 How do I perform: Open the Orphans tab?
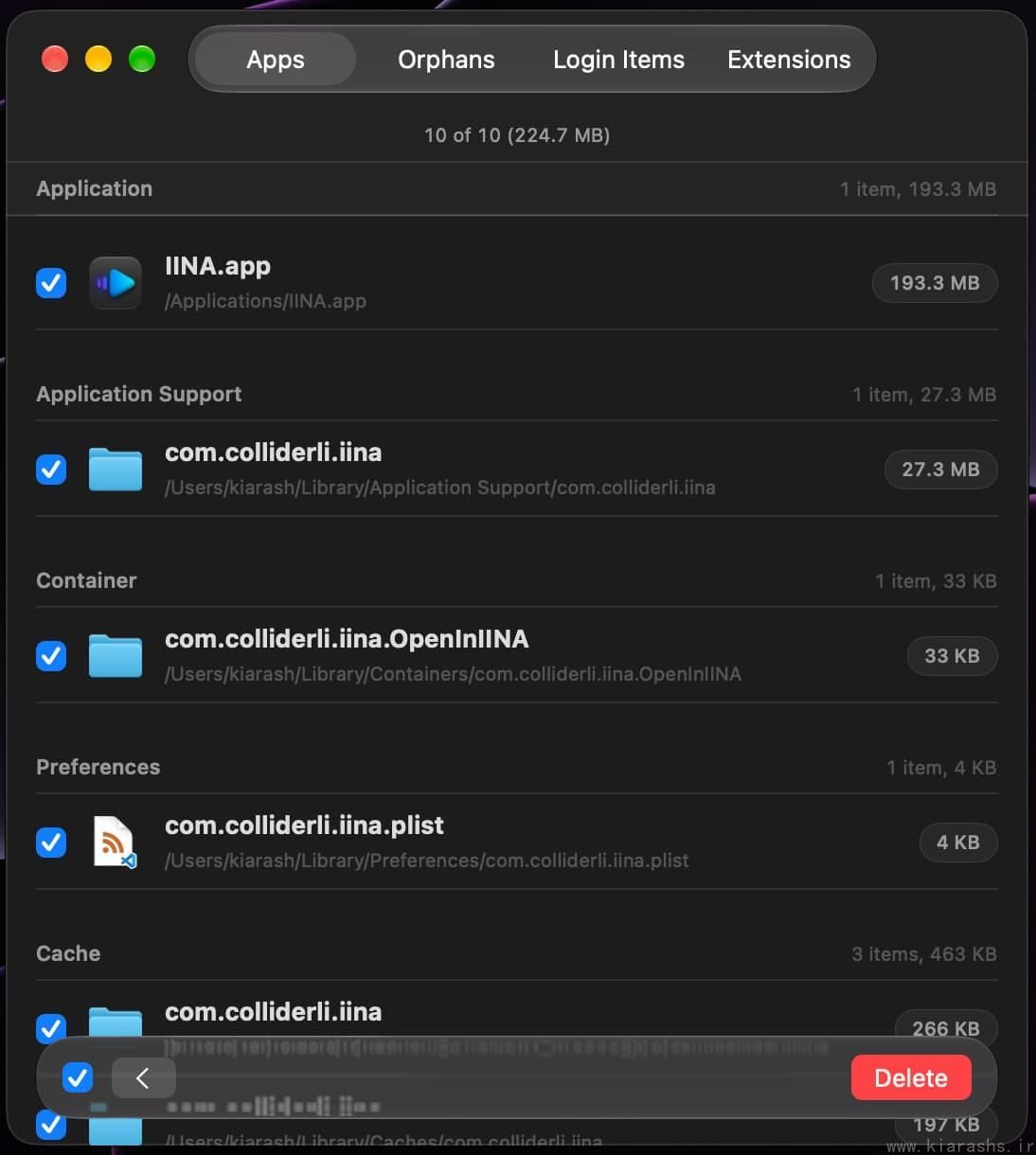446,59
